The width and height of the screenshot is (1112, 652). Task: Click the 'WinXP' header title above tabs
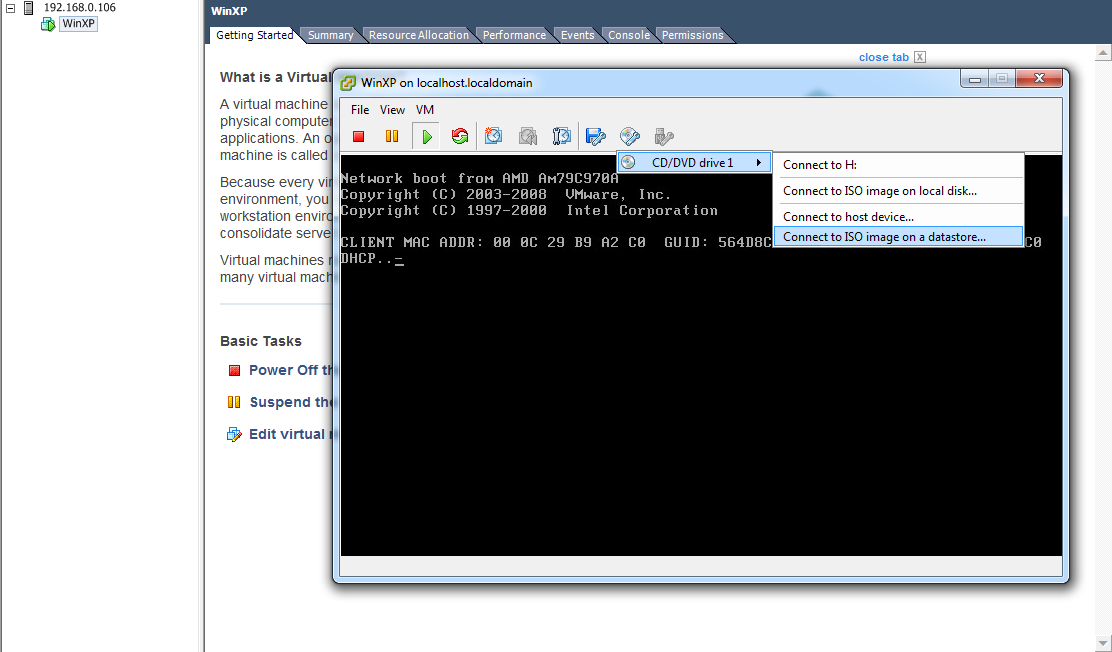click(x=229, y=11)
